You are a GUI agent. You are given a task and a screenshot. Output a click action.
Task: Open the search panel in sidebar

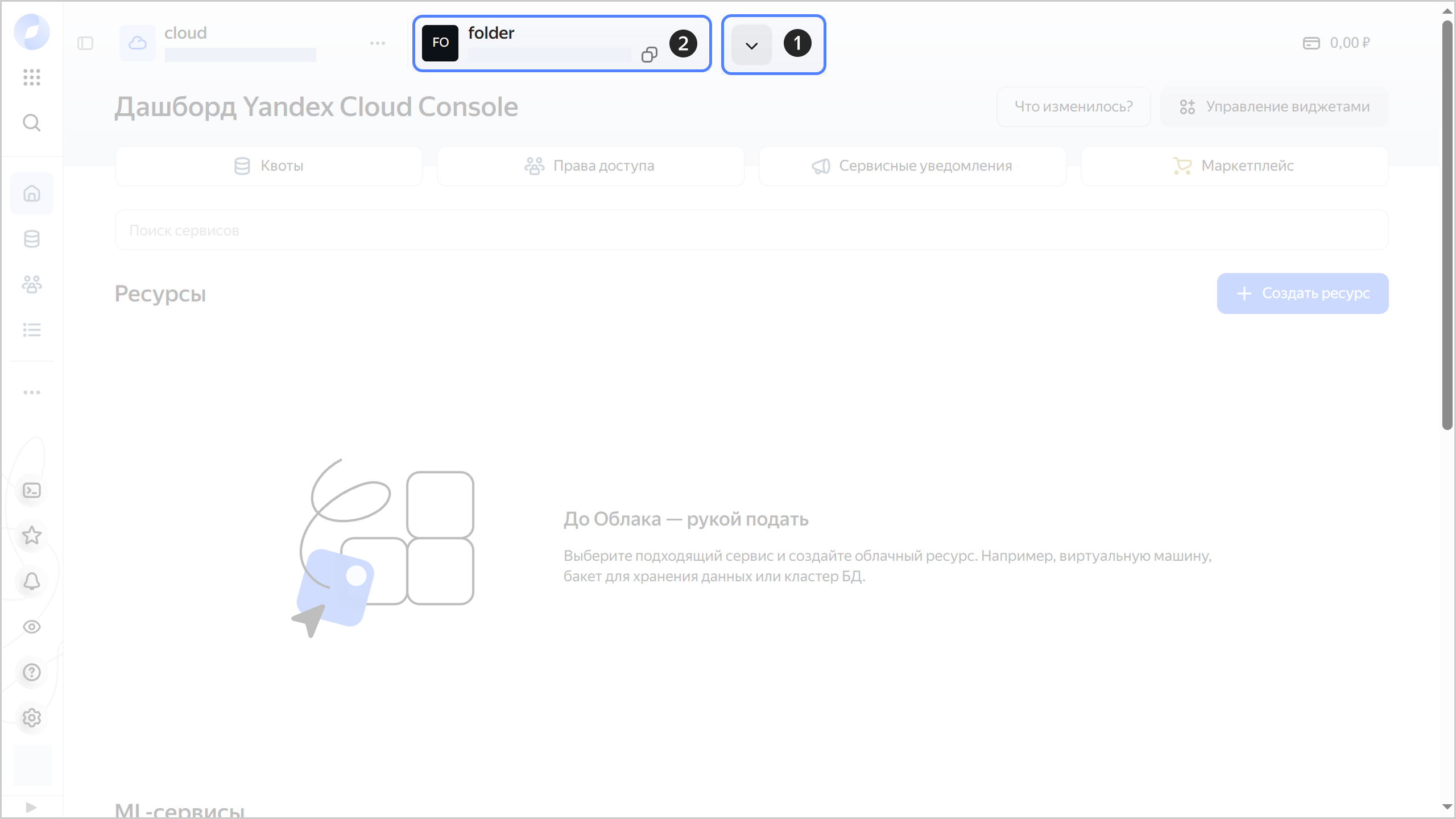[x=32, y=122]
